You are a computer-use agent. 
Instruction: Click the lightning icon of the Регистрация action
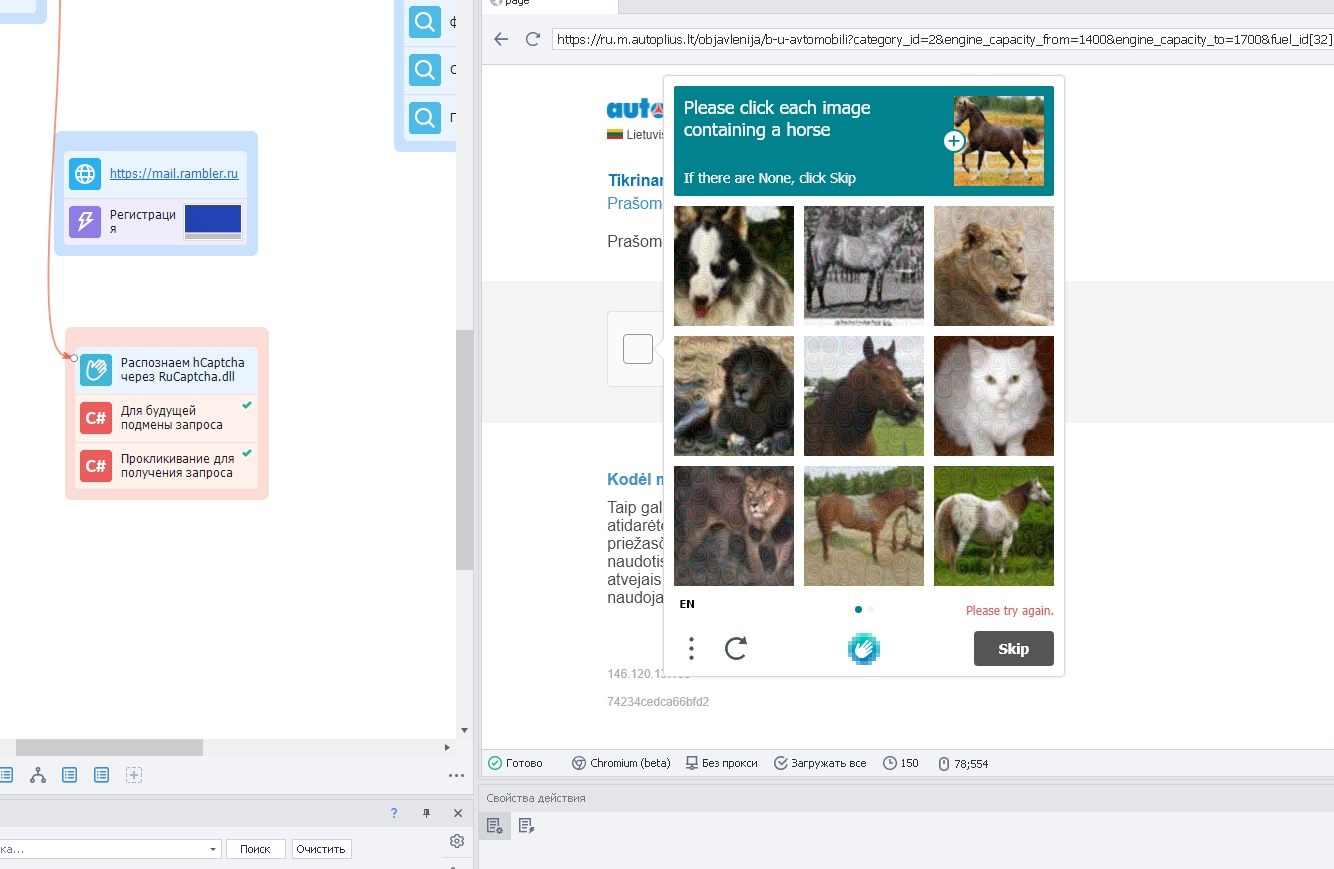[85, 221]
